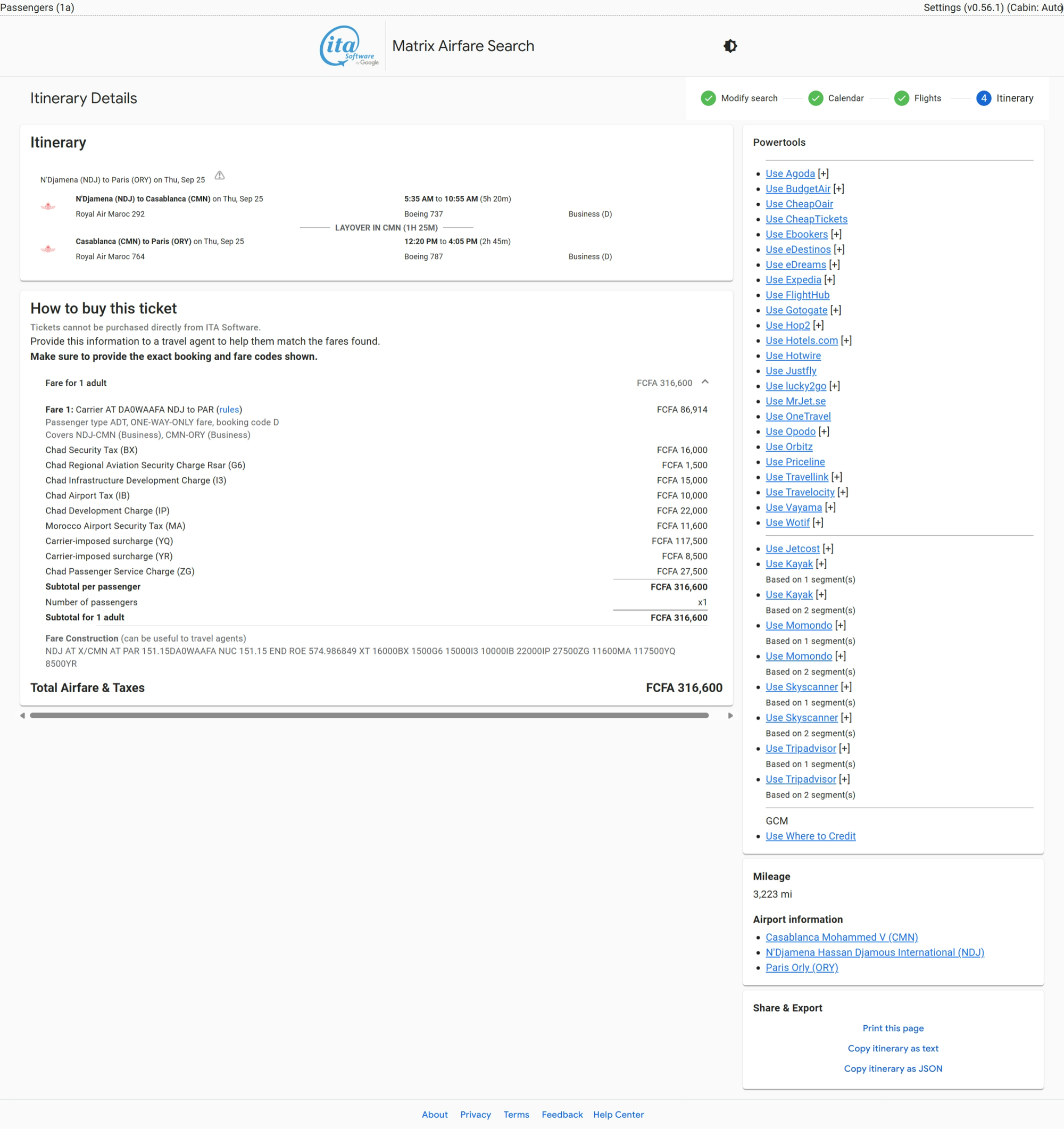Click the Royal Air Maroc 292 airline logo
The width and height of the screenshot is (1064, 1129).
48,206
